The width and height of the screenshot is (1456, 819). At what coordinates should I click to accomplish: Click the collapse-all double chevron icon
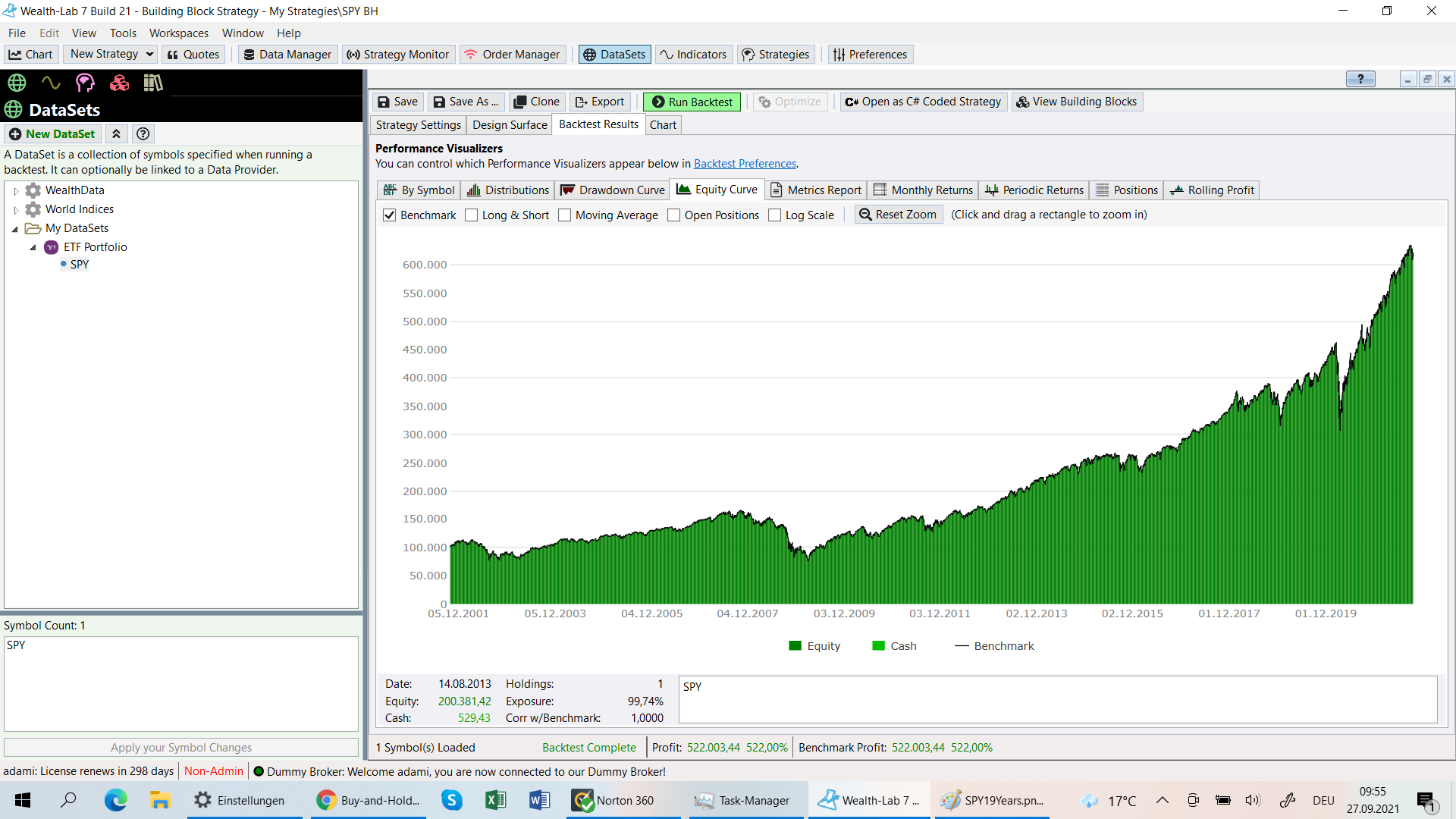click(116, 134)
